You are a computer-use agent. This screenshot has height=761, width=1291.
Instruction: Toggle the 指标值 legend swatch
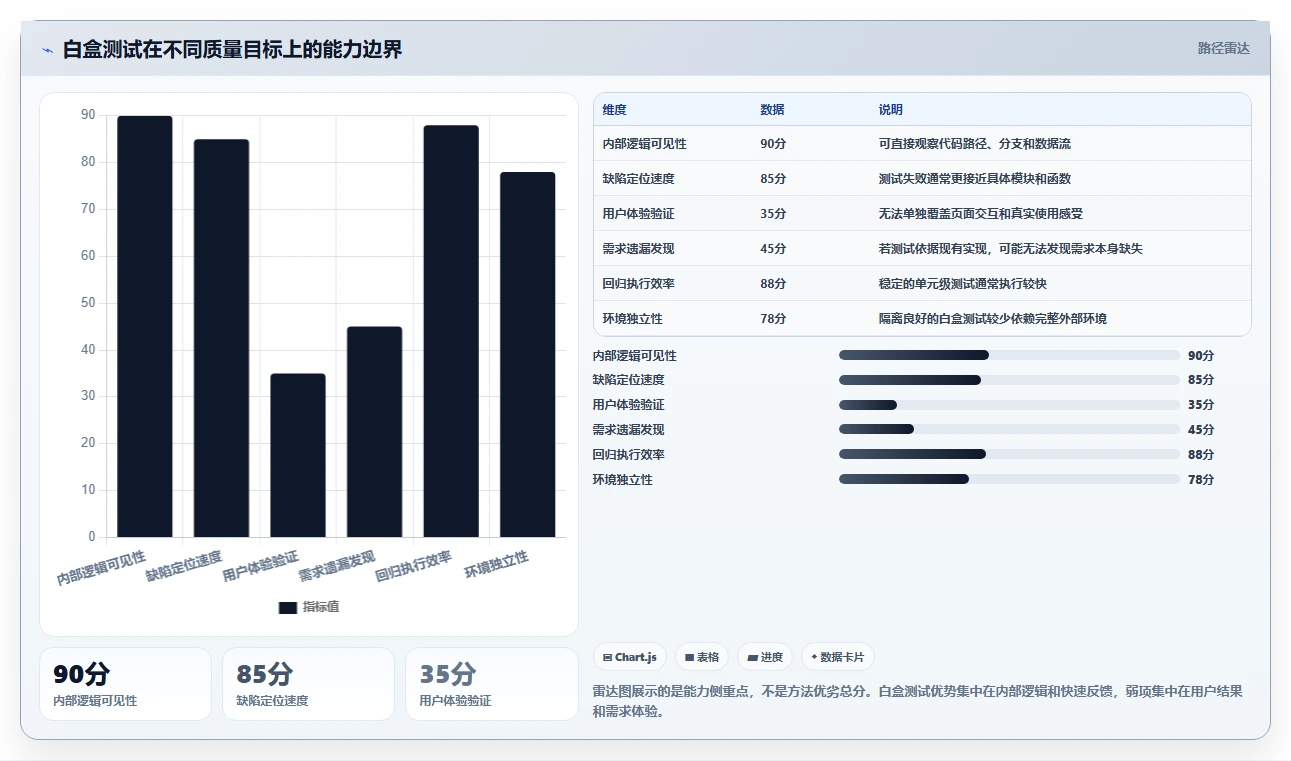[287, 607]
